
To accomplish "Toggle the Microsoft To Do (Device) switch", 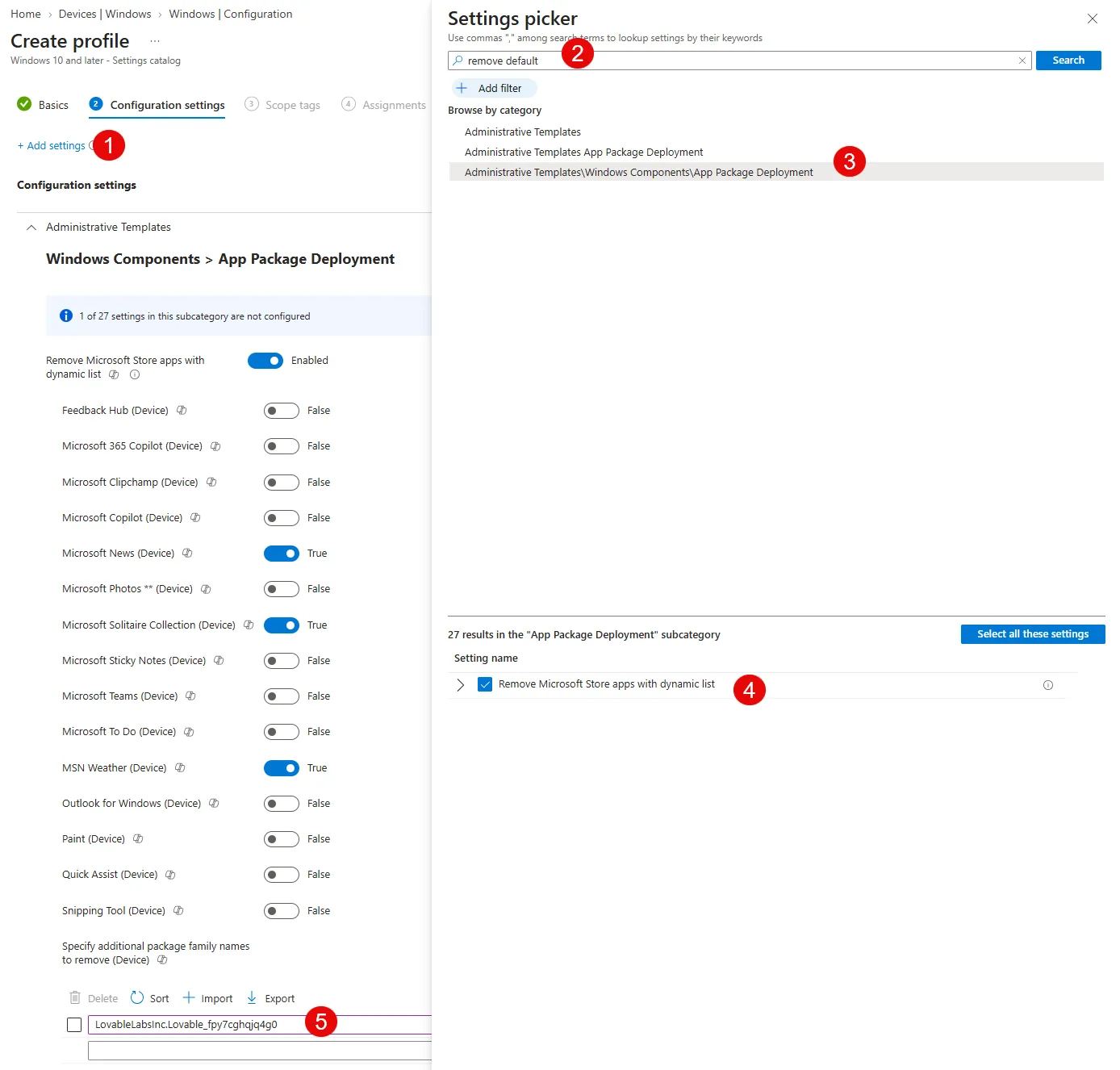I will click(282, 732).
